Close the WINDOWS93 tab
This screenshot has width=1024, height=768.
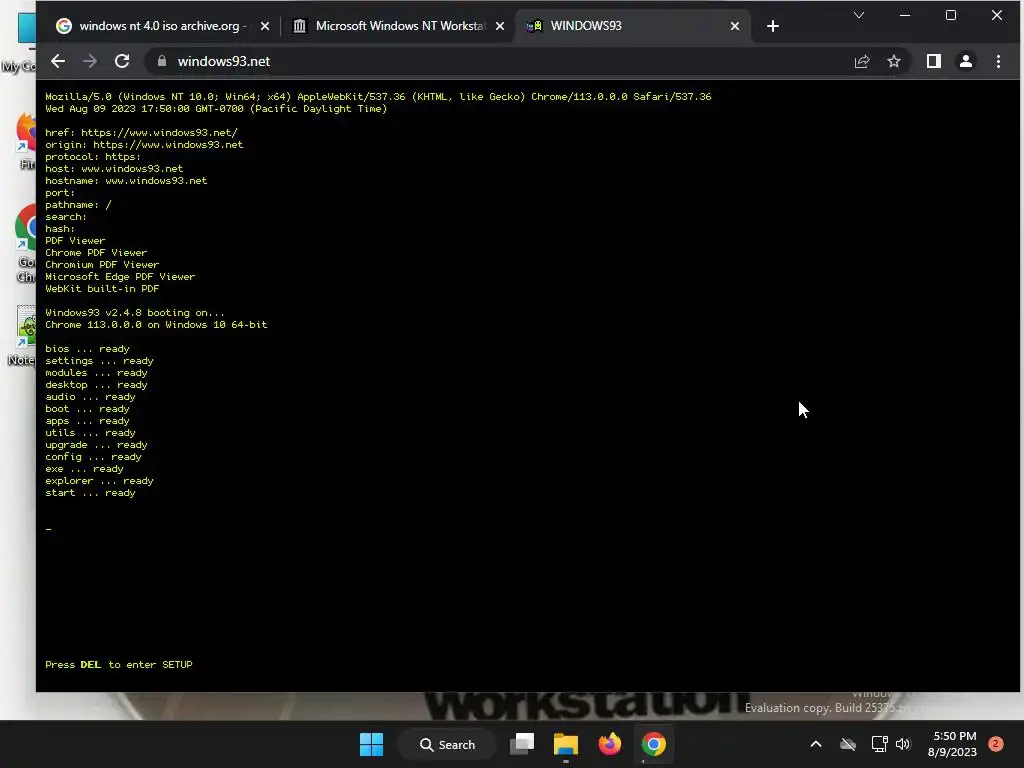735,26
